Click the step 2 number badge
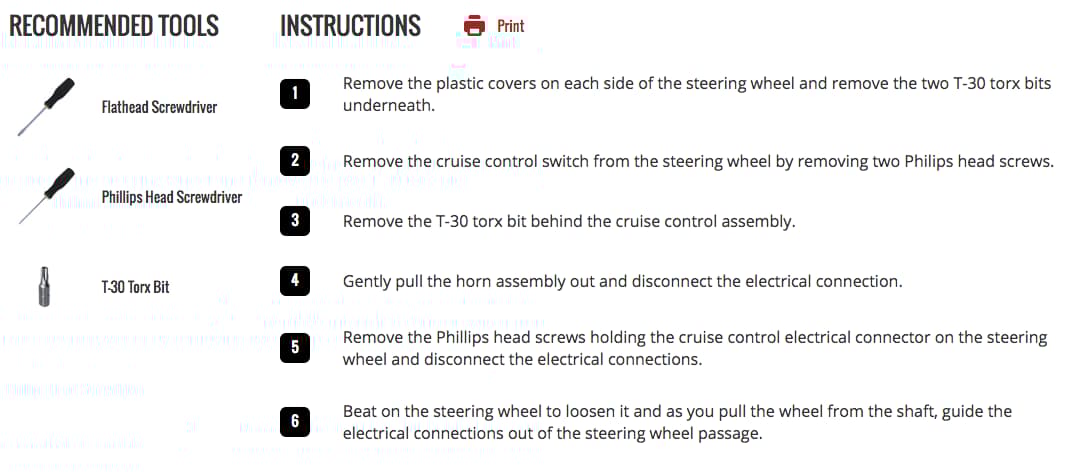 pyautogui.click(x=294, y=161)
